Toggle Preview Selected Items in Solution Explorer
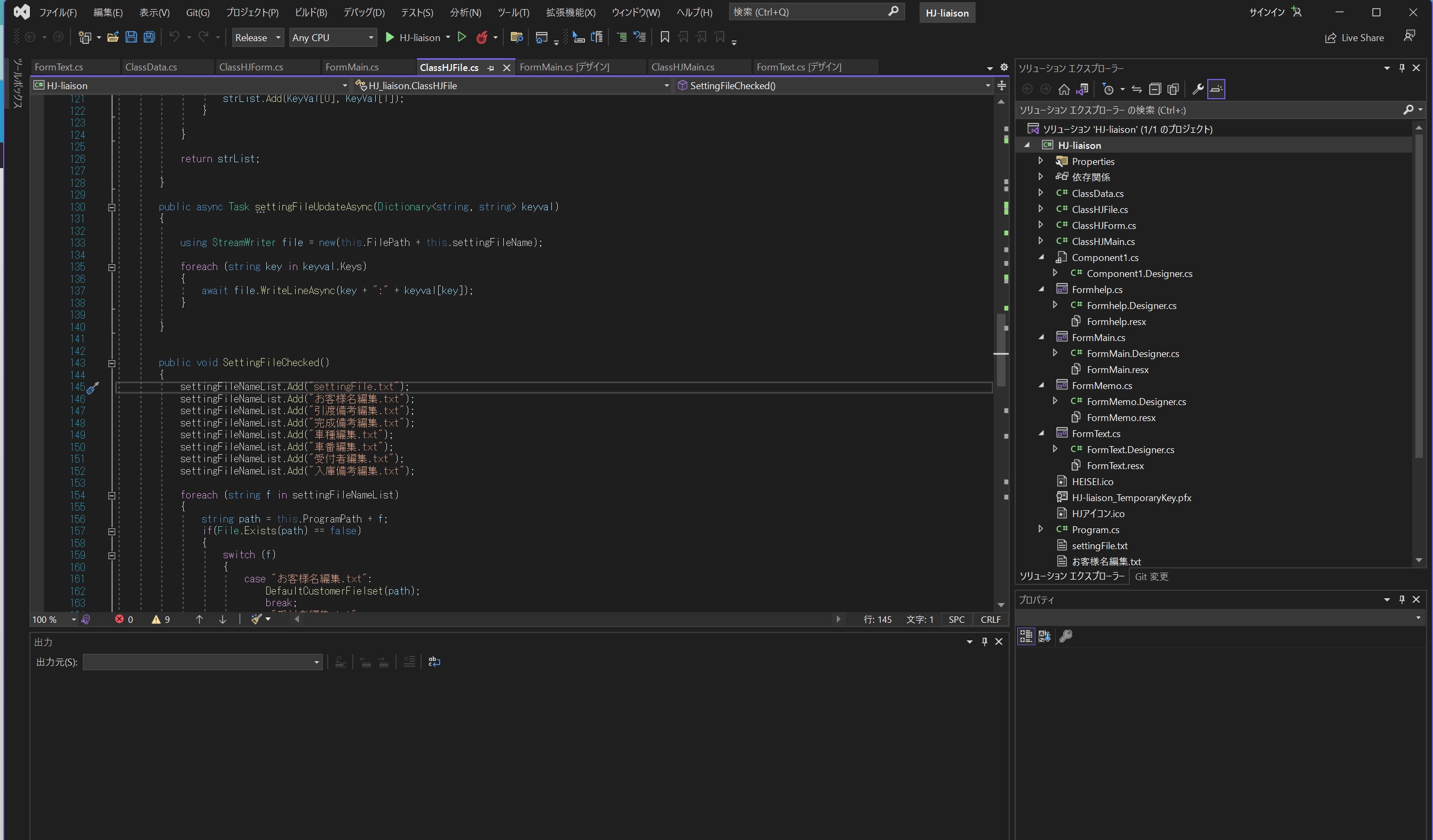This screenshot has width=1433, height=840. coord(1216,89)
